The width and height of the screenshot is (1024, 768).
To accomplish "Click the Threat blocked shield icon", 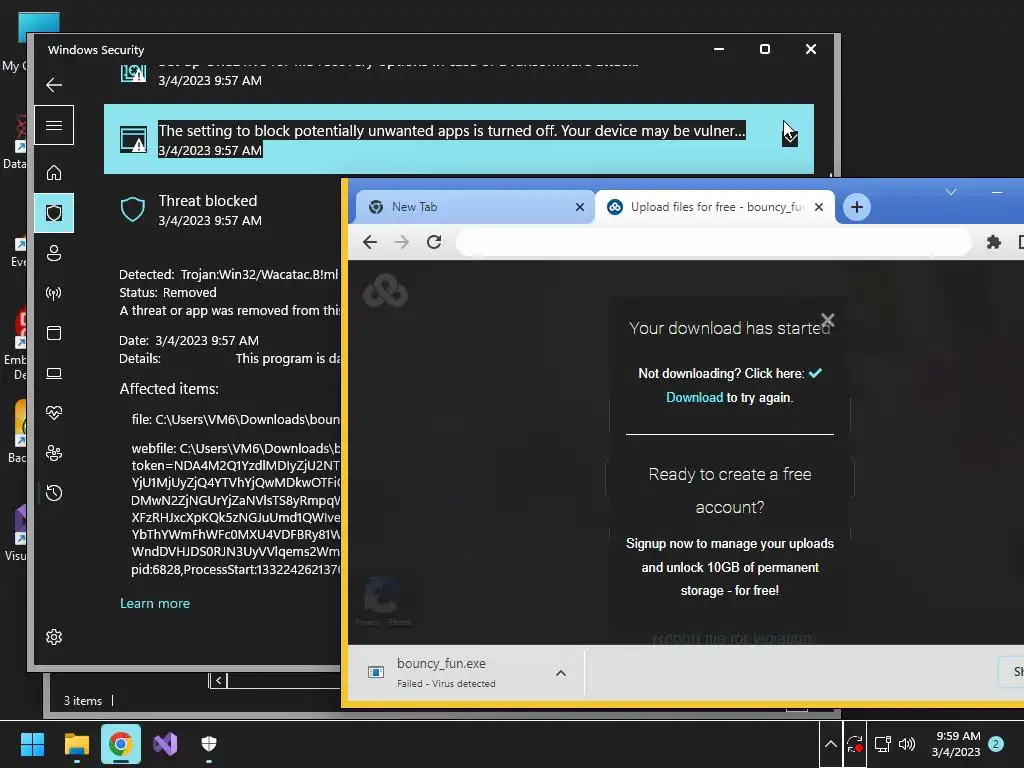I will pyautogui.click(x=133, y=210).
